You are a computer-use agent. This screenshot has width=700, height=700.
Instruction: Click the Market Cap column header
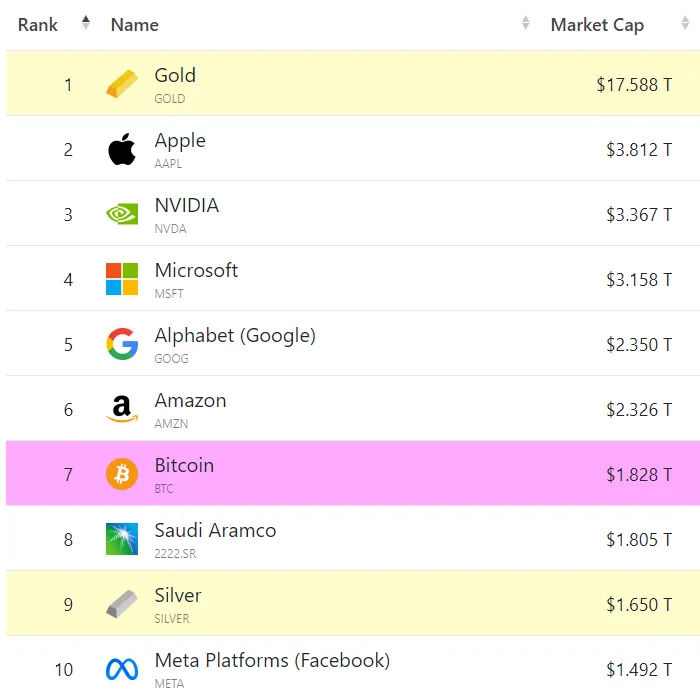coord(597,25)
